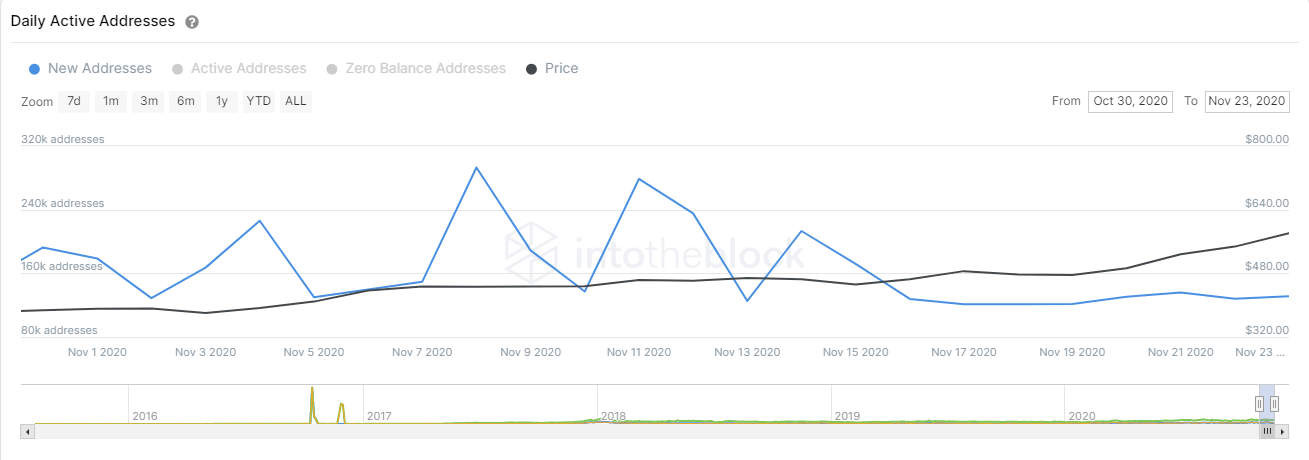Set zoom to 1m
This screenshot has width=1309, height=460.
tap(111, 101)
